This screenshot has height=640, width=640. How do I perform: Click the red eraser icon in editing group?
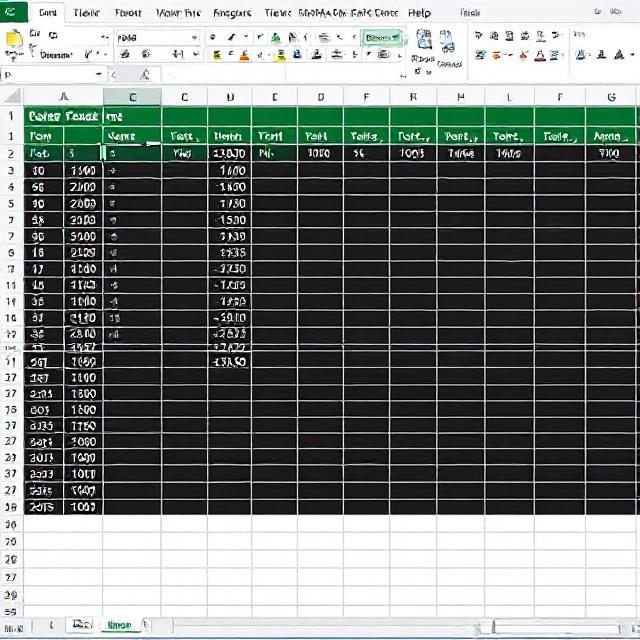[524, 55]
